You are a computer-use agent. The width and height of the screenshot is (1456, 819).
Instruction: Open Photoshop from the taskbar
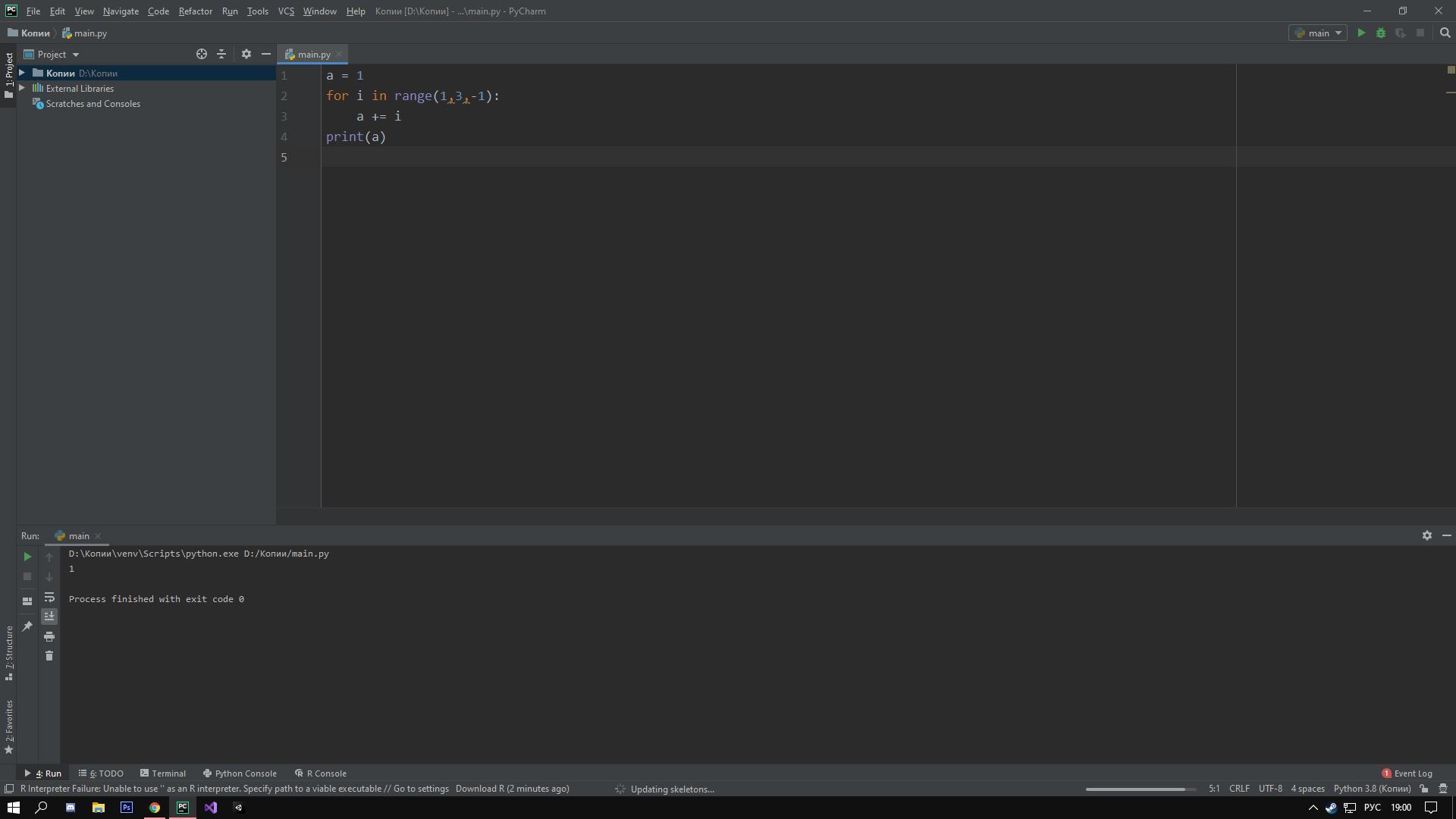click(x=127, y=808)
